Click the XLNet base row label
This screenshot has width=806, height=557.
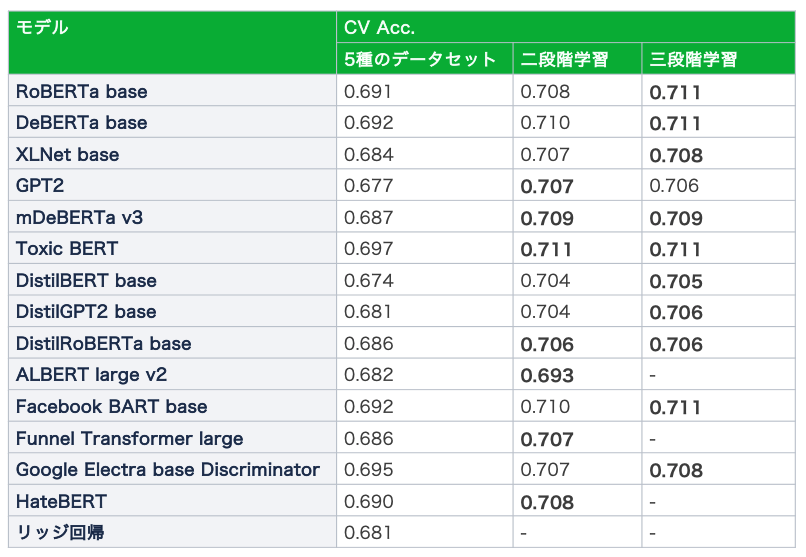coord(67,154)
